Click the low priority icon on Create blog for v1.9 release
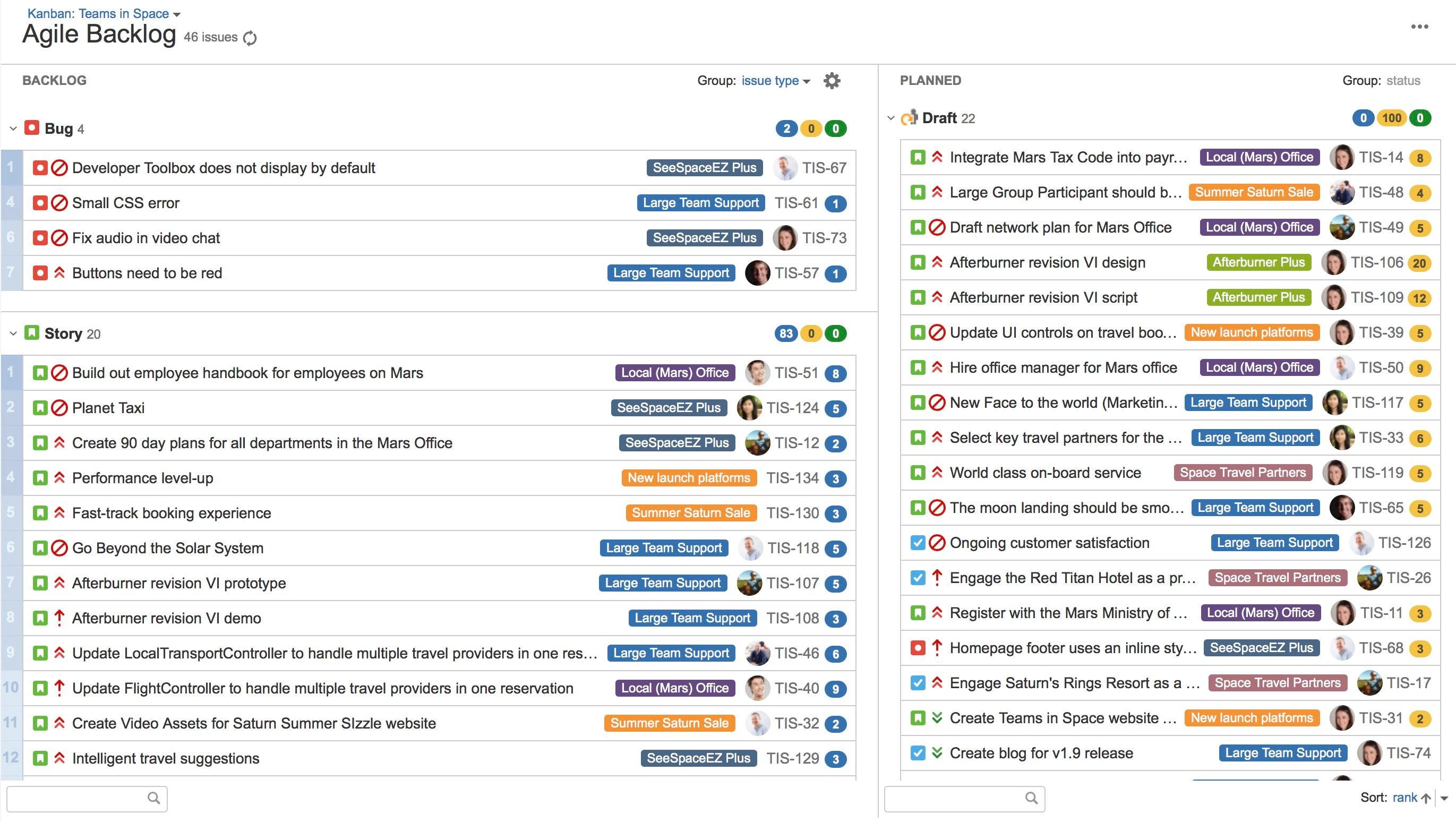 pyautogui.click(x=937, y=752)
